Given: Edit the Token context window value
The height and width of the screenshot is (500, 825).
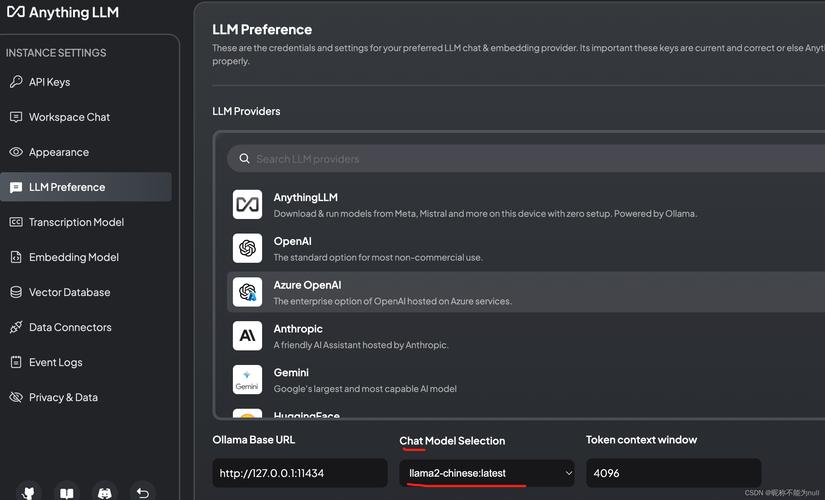Looking at the screenshot, I should tap(673, 473).
